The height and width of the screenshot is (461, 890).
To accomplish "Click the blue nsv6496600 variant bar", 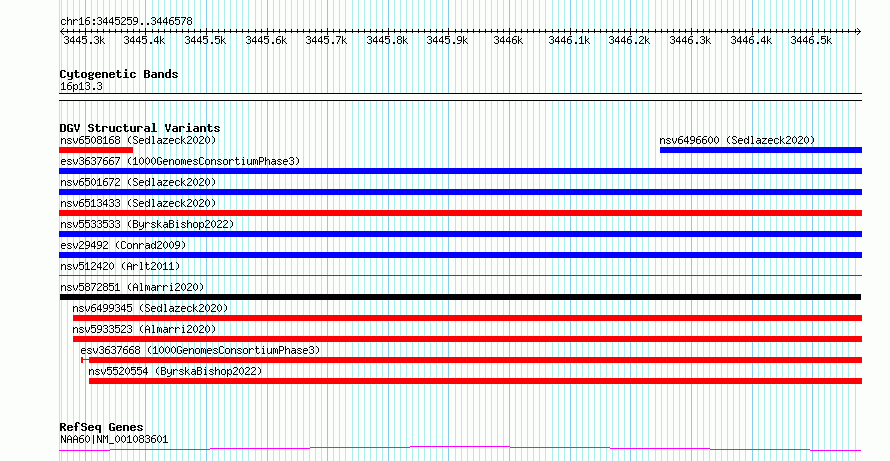I will (761, 150).
